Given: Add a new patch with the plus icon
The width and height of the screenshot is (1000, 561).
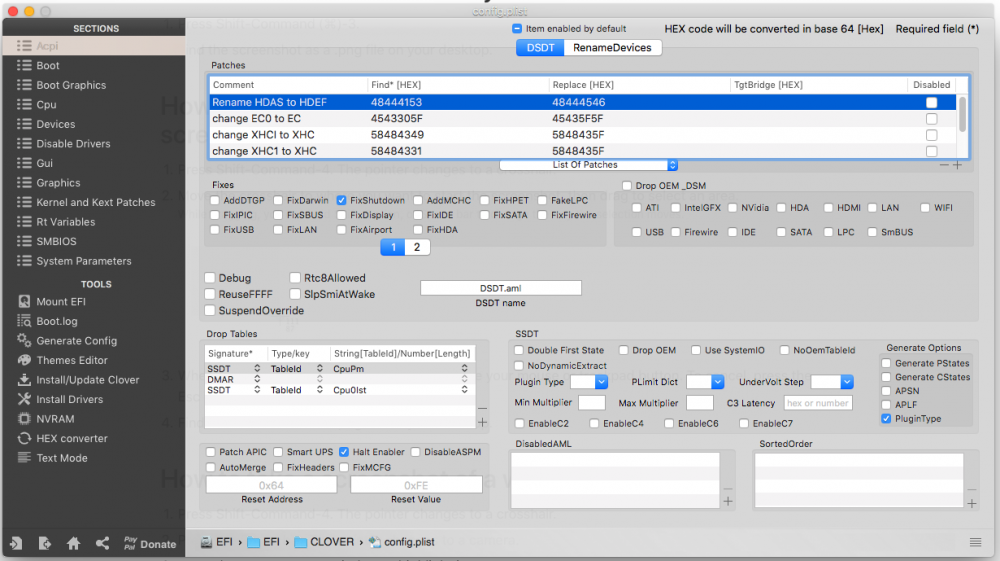Looking at the screenshot, I should 957,165.
